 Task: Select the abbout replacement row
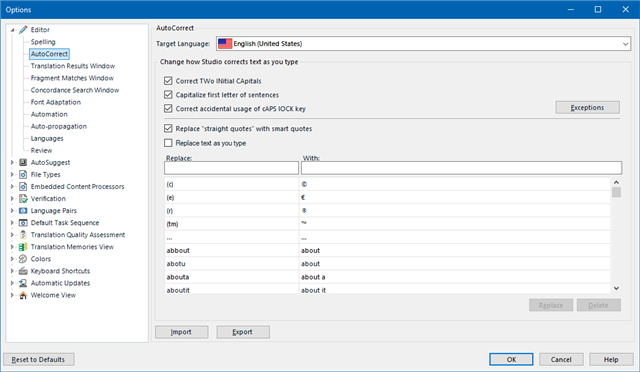[x=387, y=250]
